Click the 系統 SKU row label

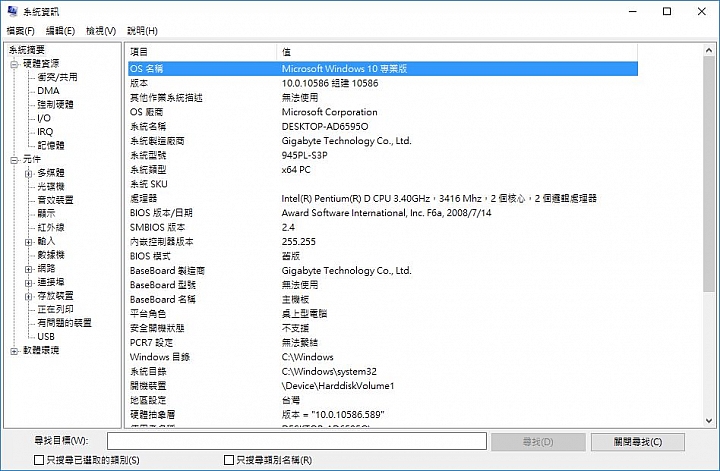(x=149, y=184)
